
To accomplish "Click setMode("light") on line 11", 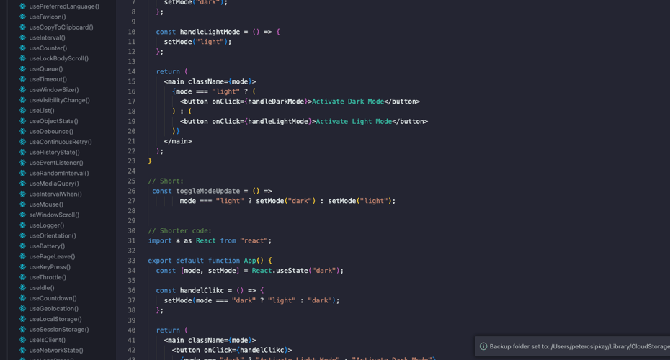I will click(x=196, y=42).
